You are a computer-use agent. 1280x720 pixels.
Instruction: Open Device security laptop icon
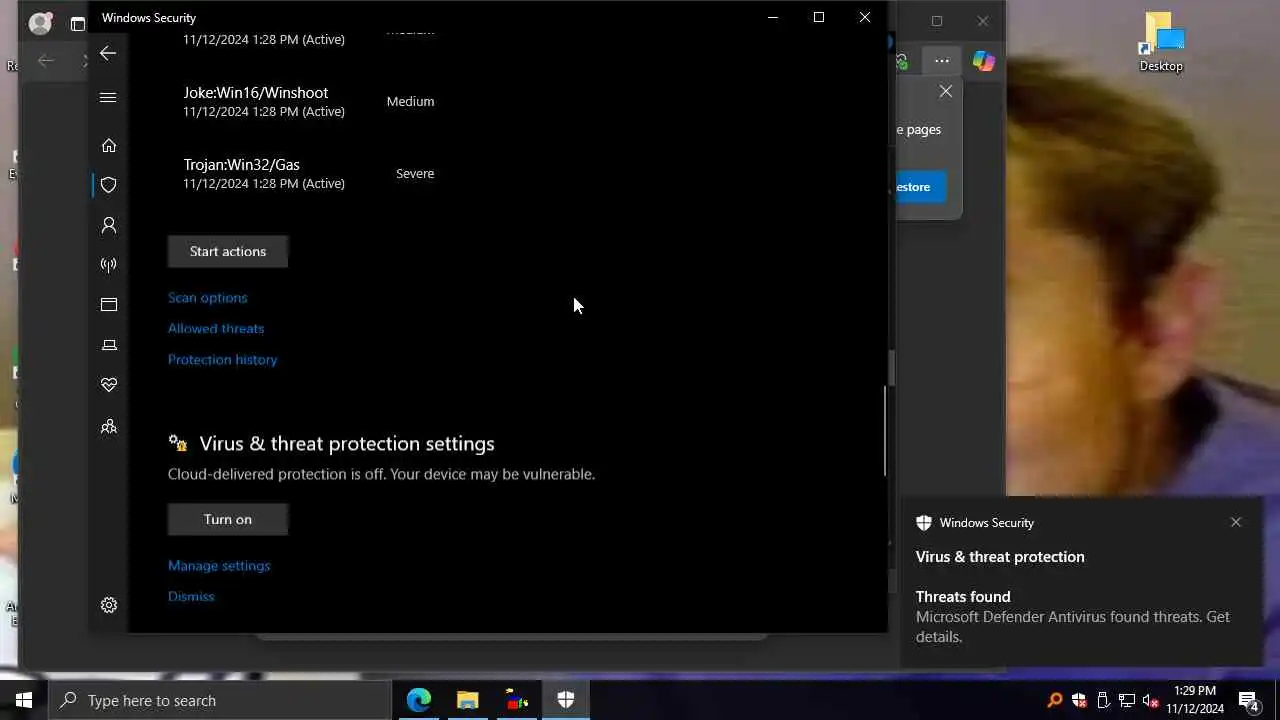109,345
